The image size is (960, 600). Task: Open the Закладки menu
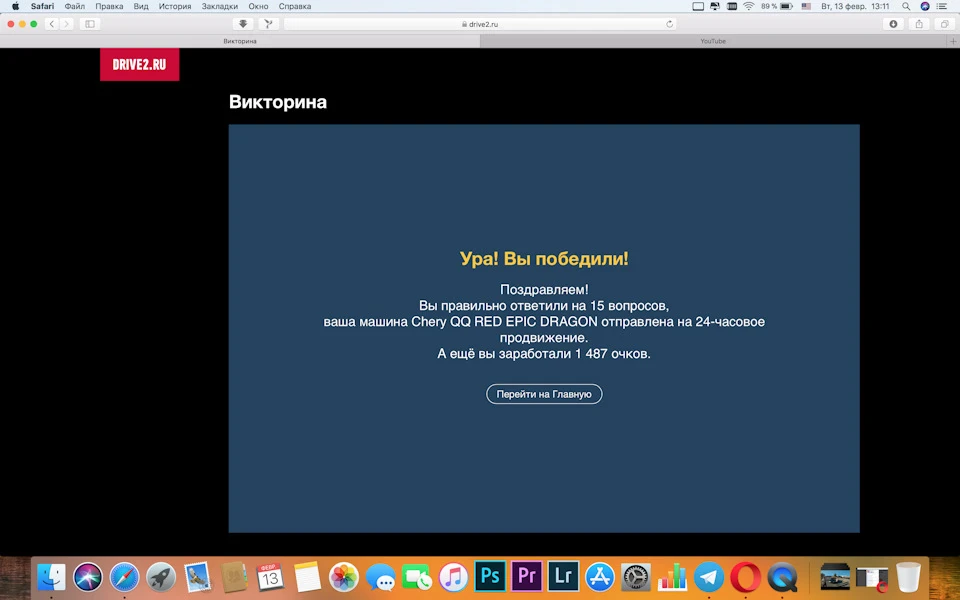coord(220,6)
